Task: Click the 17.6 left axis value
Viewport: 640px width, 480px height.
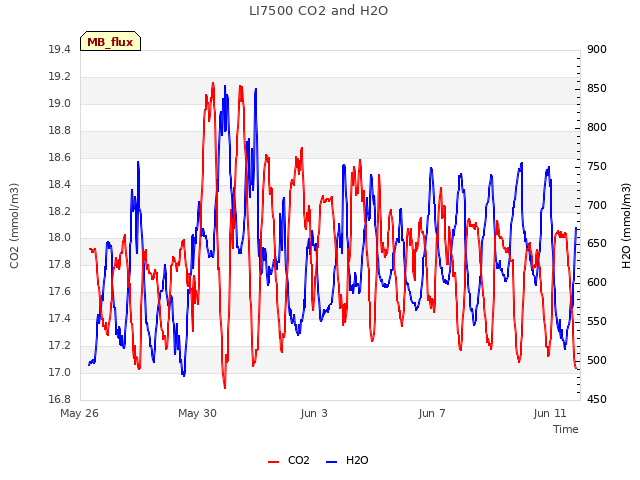Action: pyautogui.click(x=60, y=291)
